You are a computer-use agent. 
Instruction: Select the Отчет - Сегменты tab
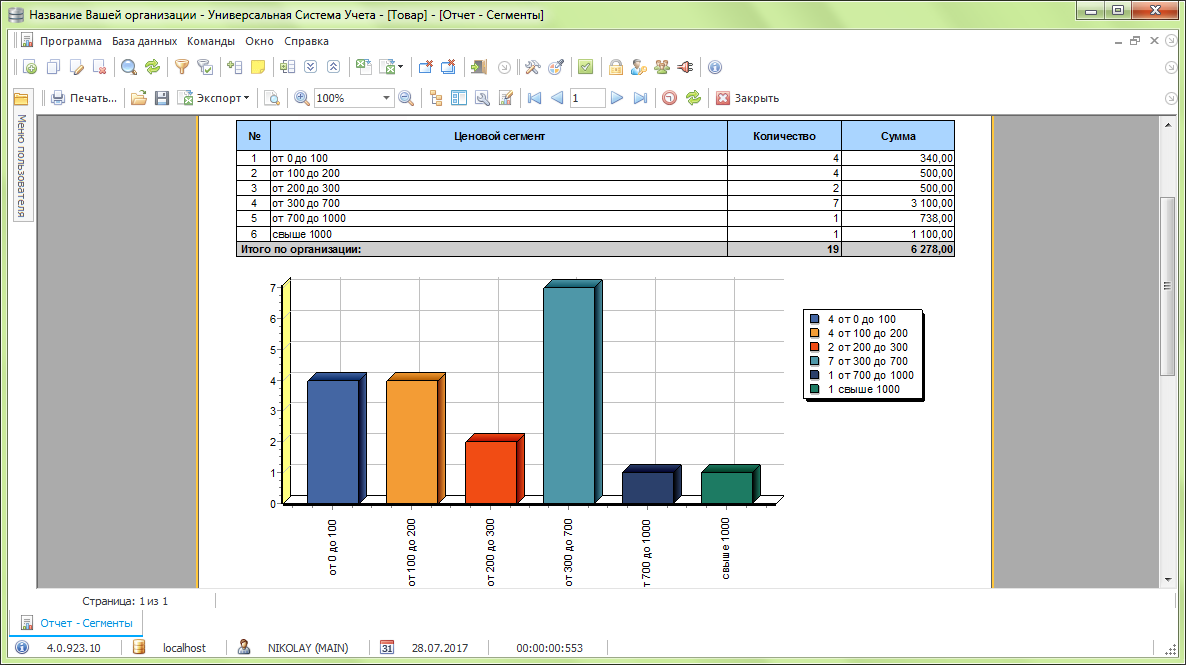click(76, 623)
